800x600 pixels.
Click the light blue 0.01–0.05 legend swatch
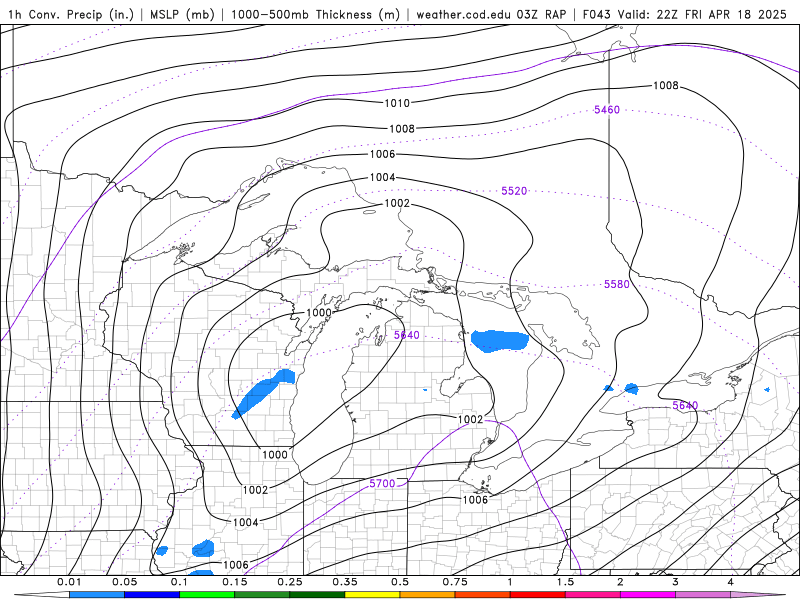97,595
